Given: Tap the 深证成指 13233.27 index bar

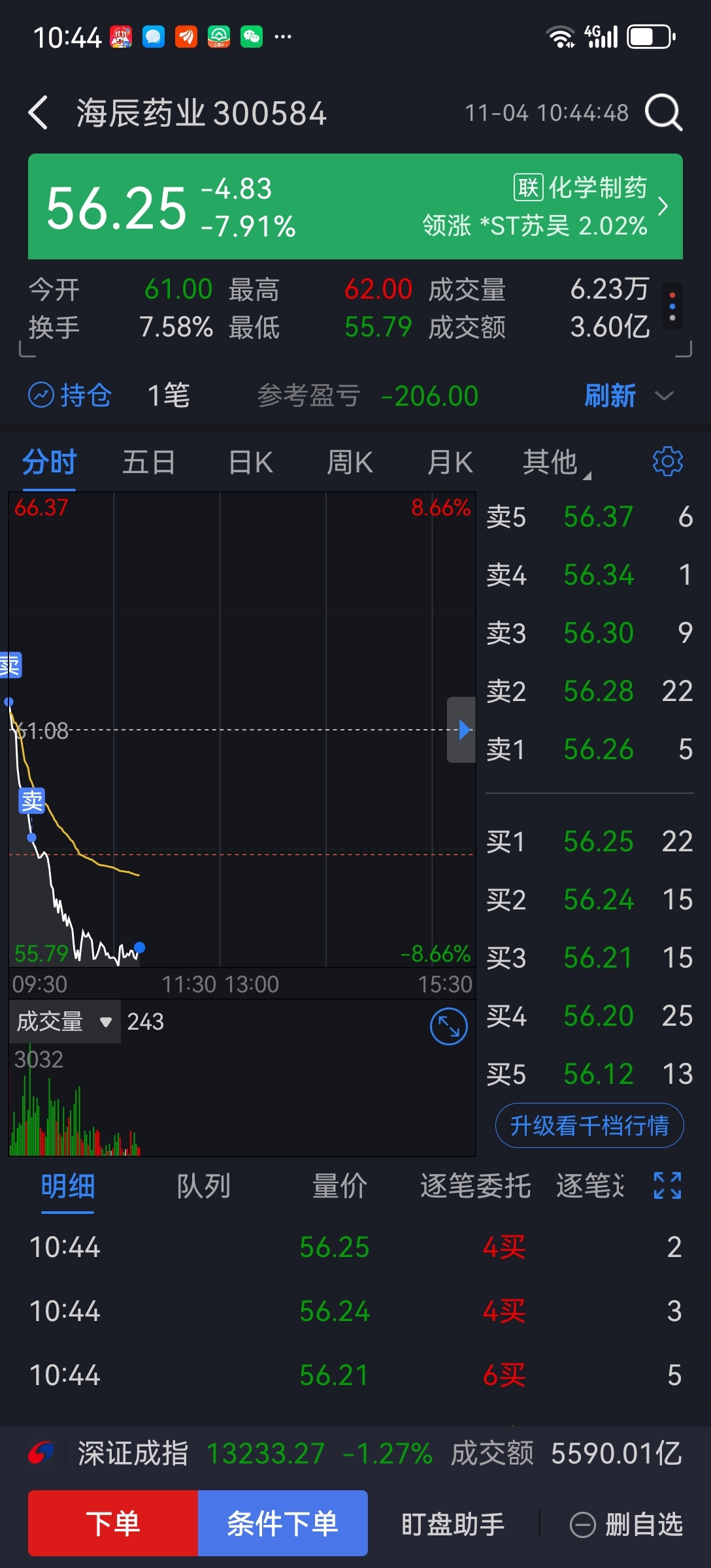Looking at the screenshot, I should pos(355,1453).
